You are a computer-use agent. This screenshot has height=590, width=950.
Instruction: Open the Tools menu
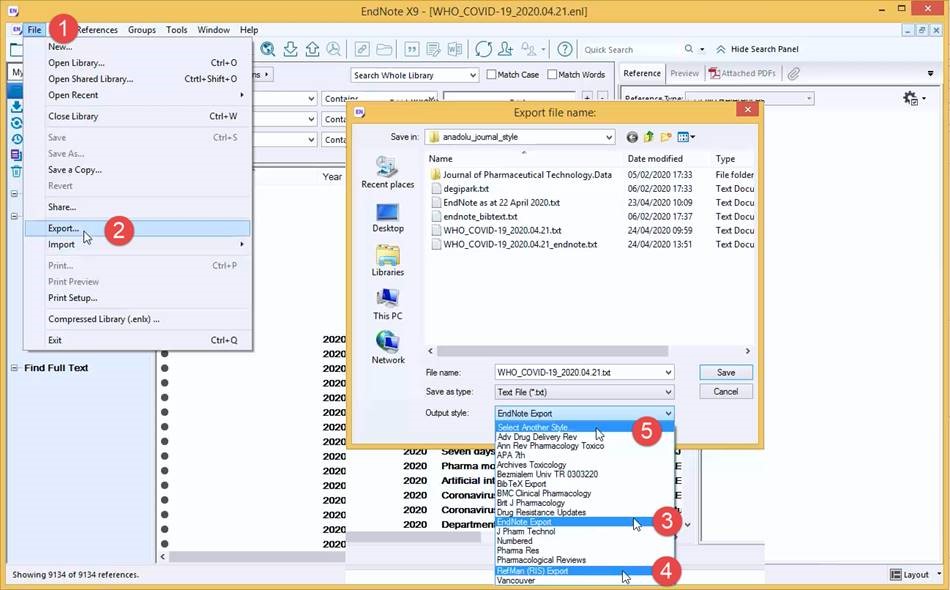[x=176, y=30]
